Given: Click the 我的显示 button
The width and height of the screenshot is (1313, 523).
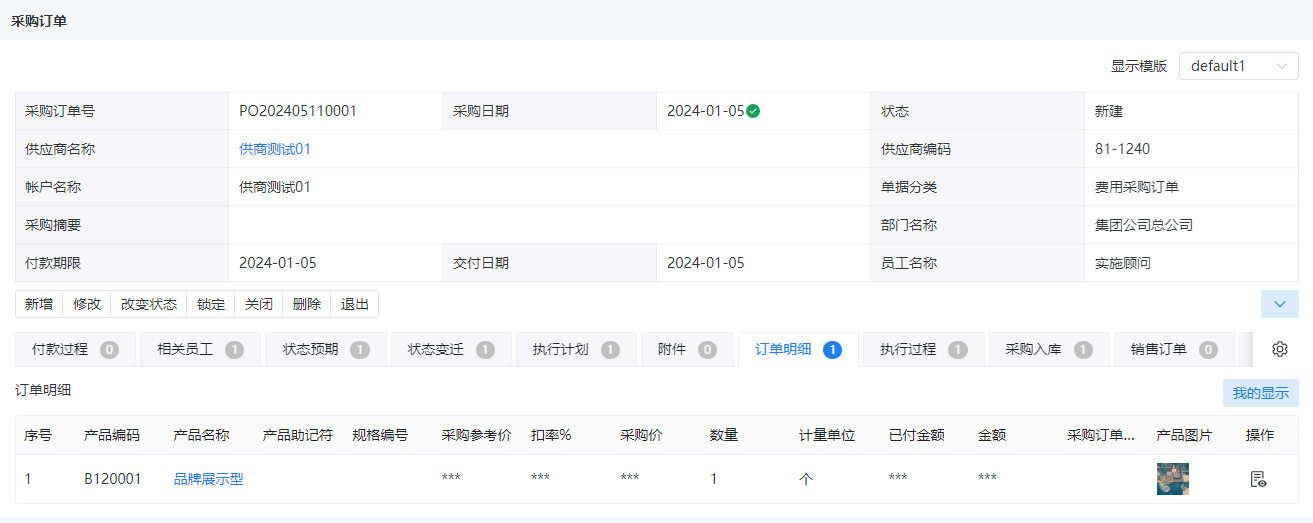Looking at the screenshot, I should click(1261, 393).
